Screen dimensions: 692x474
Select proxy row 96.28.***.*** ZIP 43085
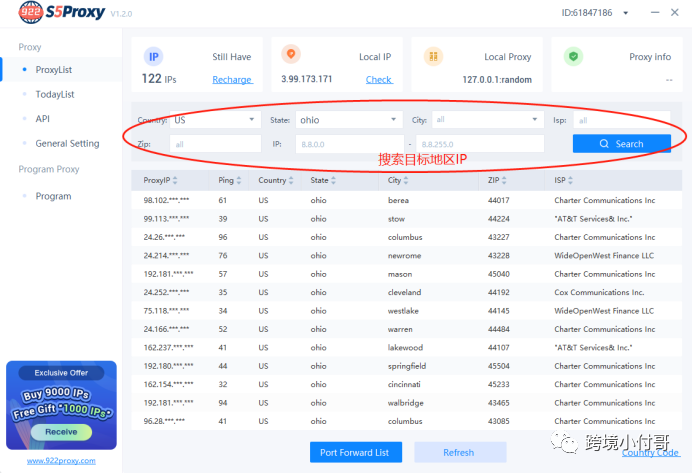pos(406,421)
